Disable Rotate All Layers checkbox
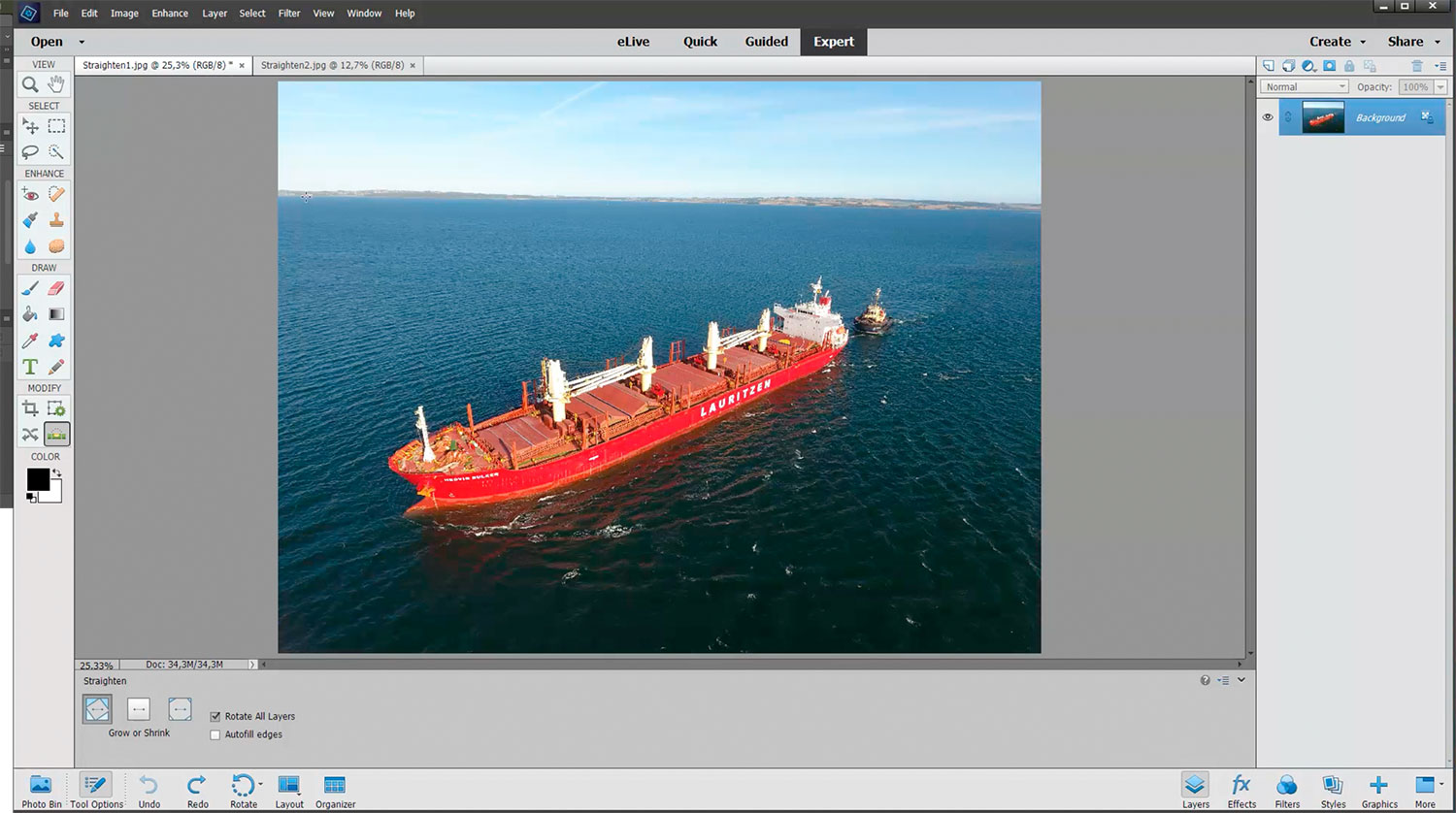The image size is (1456, 813). click(x=215, y=717)
